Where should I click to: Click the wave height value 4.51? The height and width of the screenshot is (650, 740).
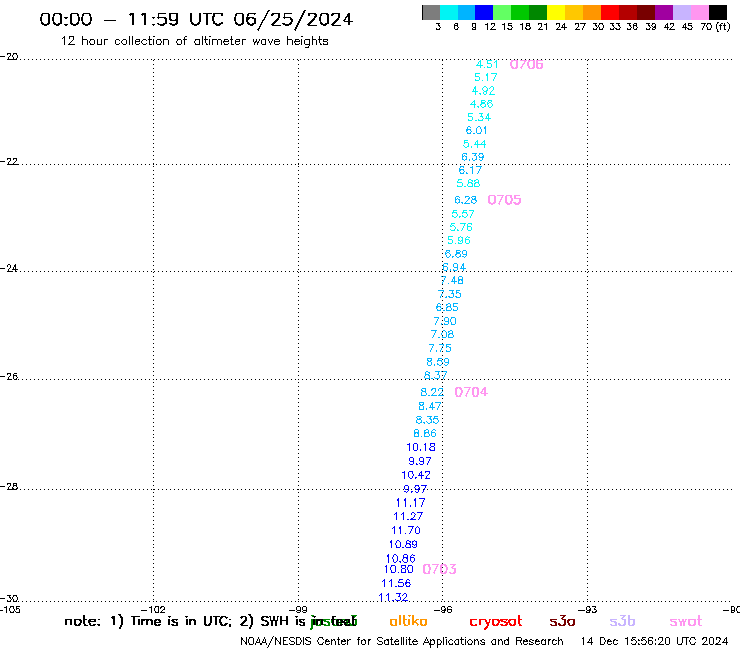[x=487, y=64]
